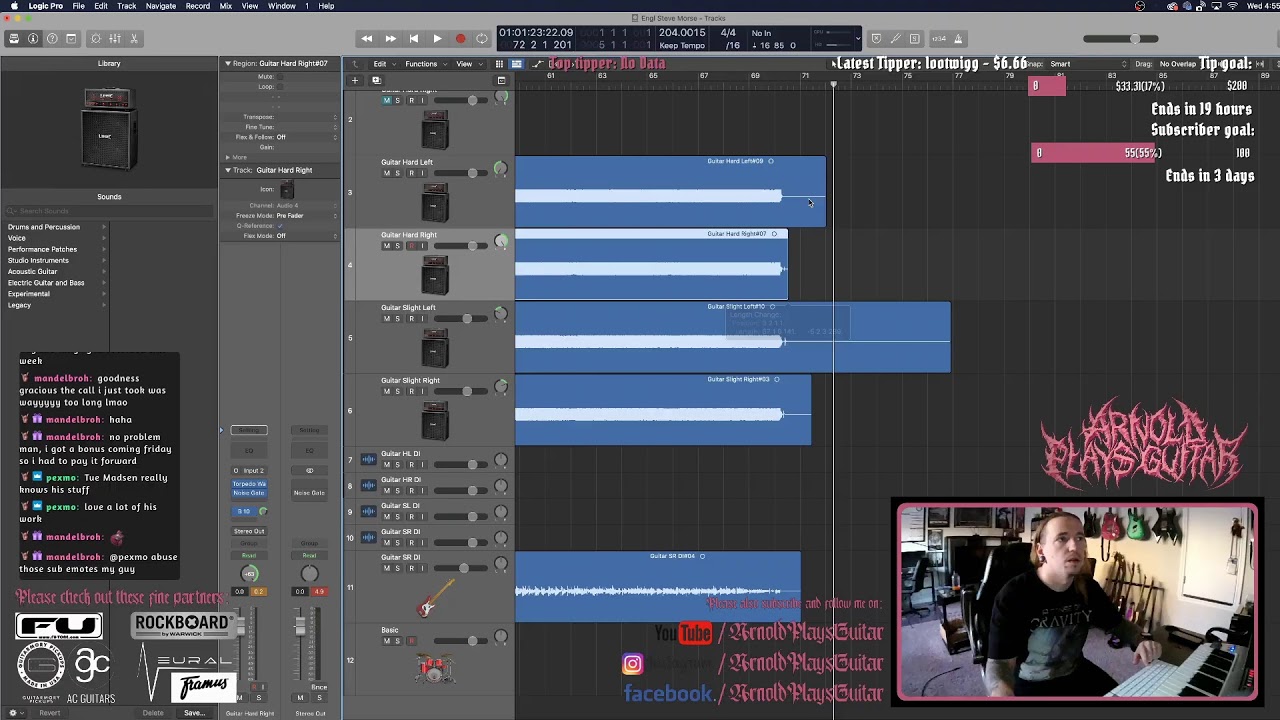
Task: Expand the More section triangle
Action: pyautogui.click(x=227, y=157)
